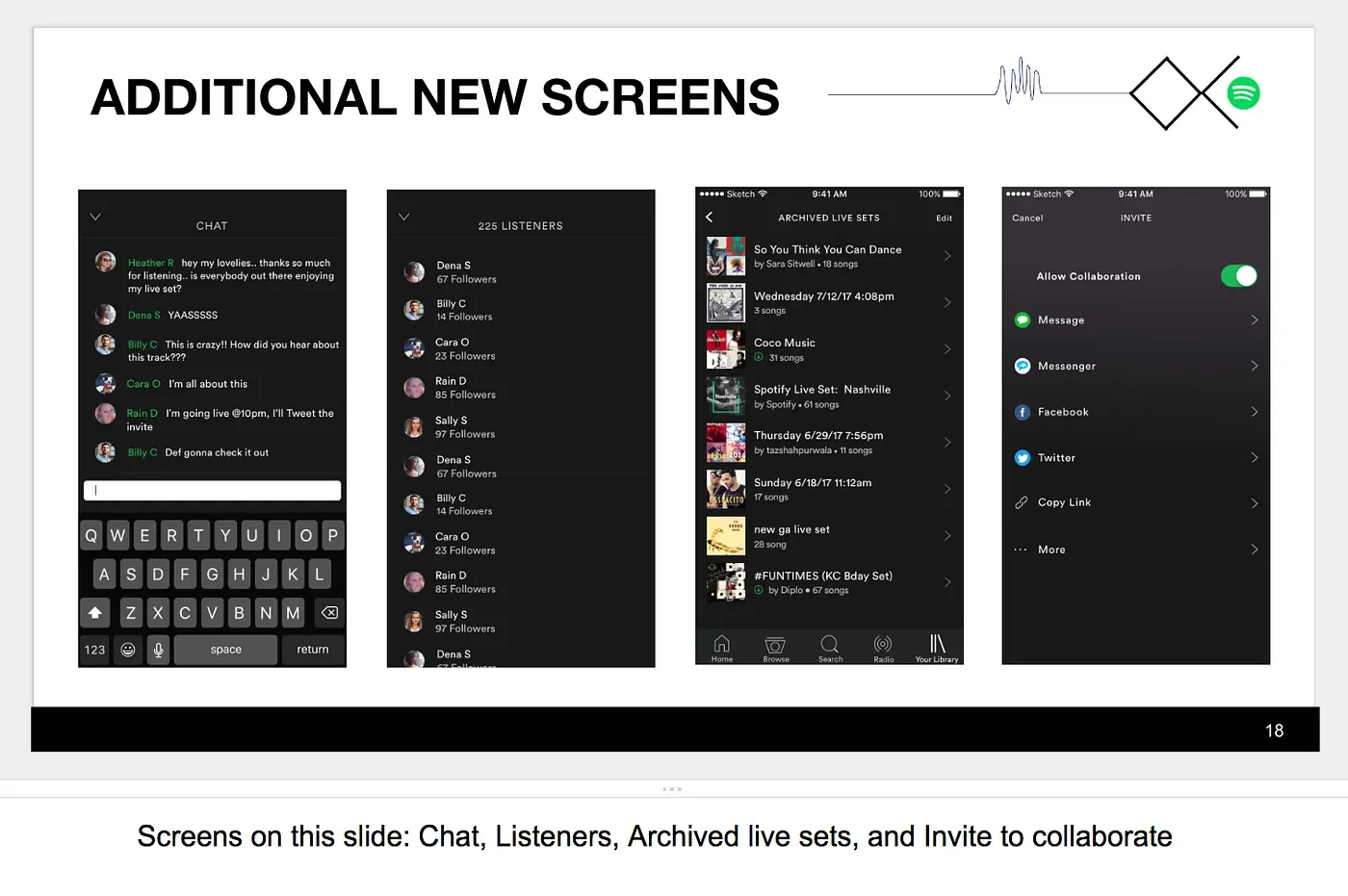Tap the More ellipsis icon
This screenshot has width=1348, height=896.
tap(1021, 550)
